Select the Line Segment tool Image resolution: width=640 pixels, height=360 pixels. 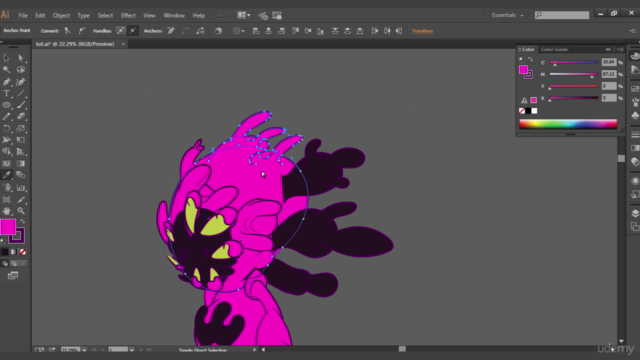point(21,93)
